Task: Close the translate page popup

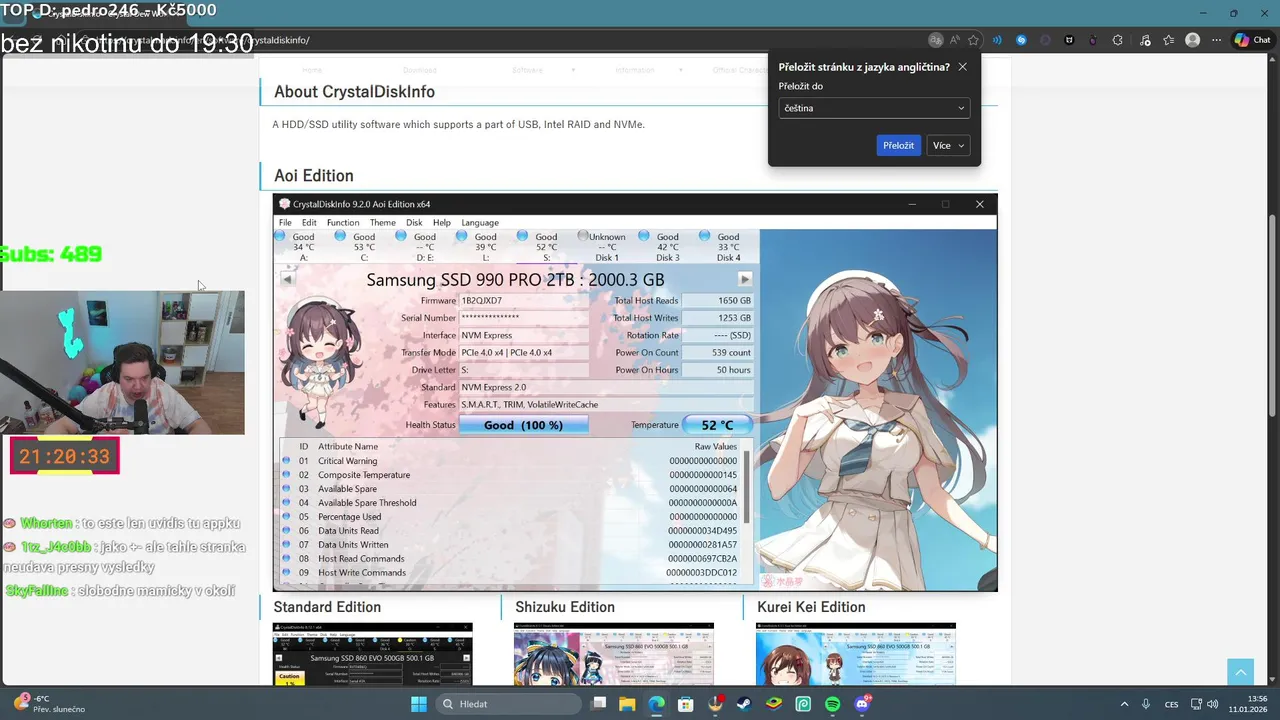Action: 962,67
